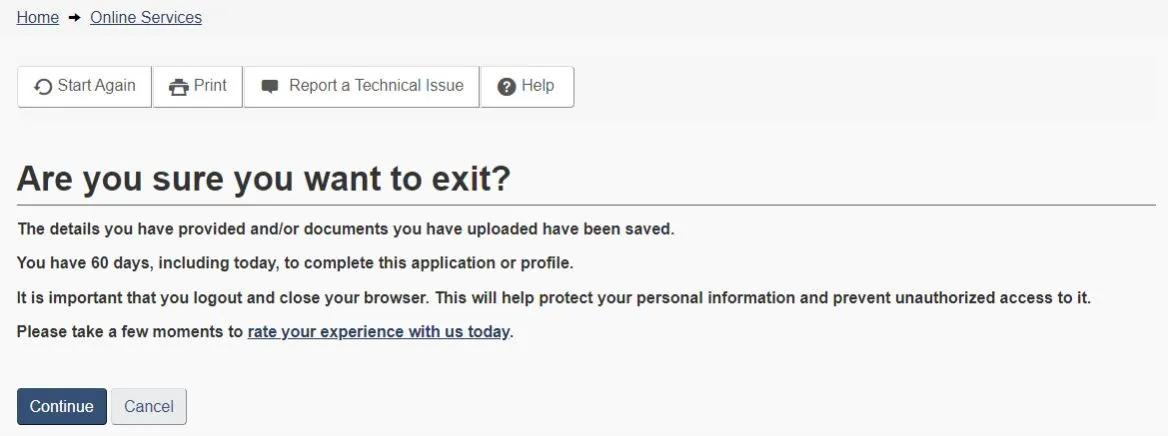Click the Help question mark icon
Image resolution: width=1168 pixels, height=436 pixels.
pyautogui.click(x=506, y=87)
